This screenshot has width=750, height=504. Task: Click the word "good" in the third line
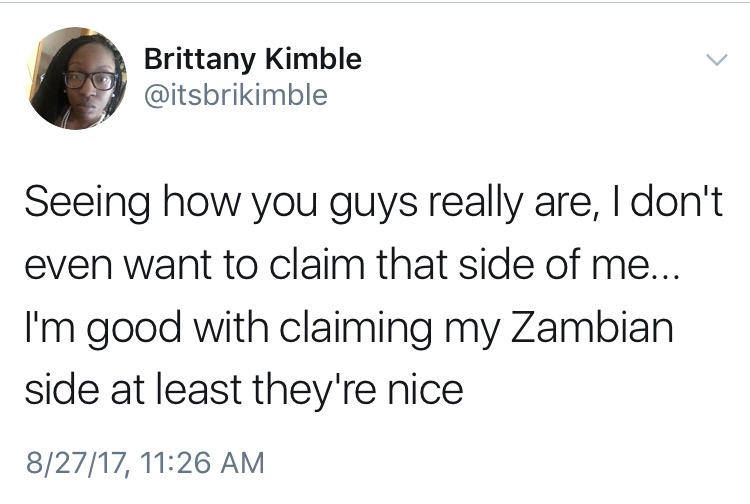click(x=133, y=330)
